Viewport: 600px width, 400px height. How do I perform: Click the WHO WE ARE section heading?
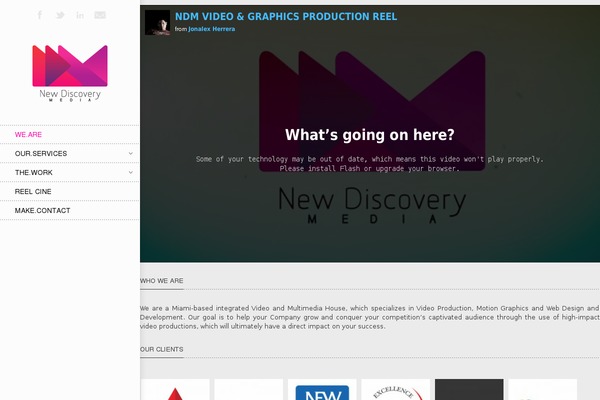tap(161, 281)
